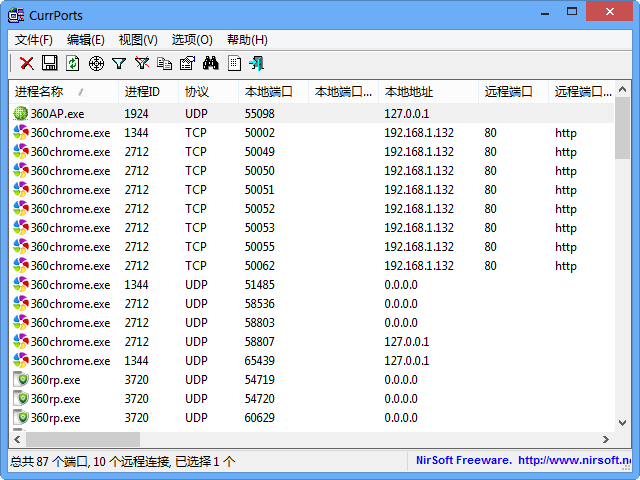
Task: Click the horizontal scrollbar right arrow
Action: coord(605,439)
